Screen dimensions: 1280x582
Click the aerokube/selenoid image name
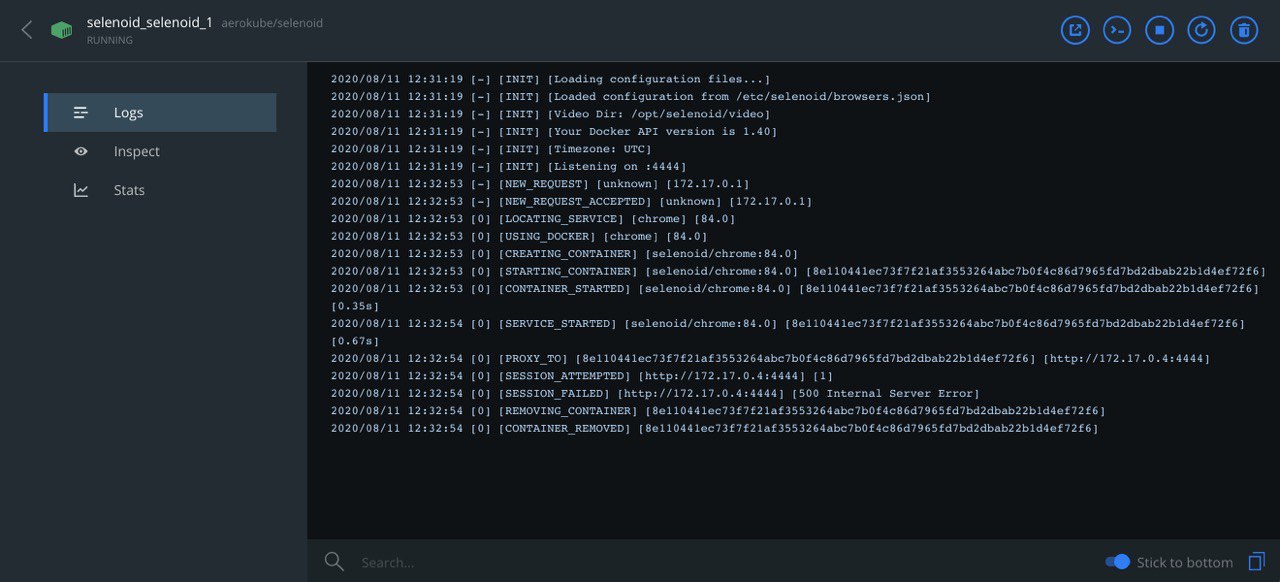tap(272, 23)
